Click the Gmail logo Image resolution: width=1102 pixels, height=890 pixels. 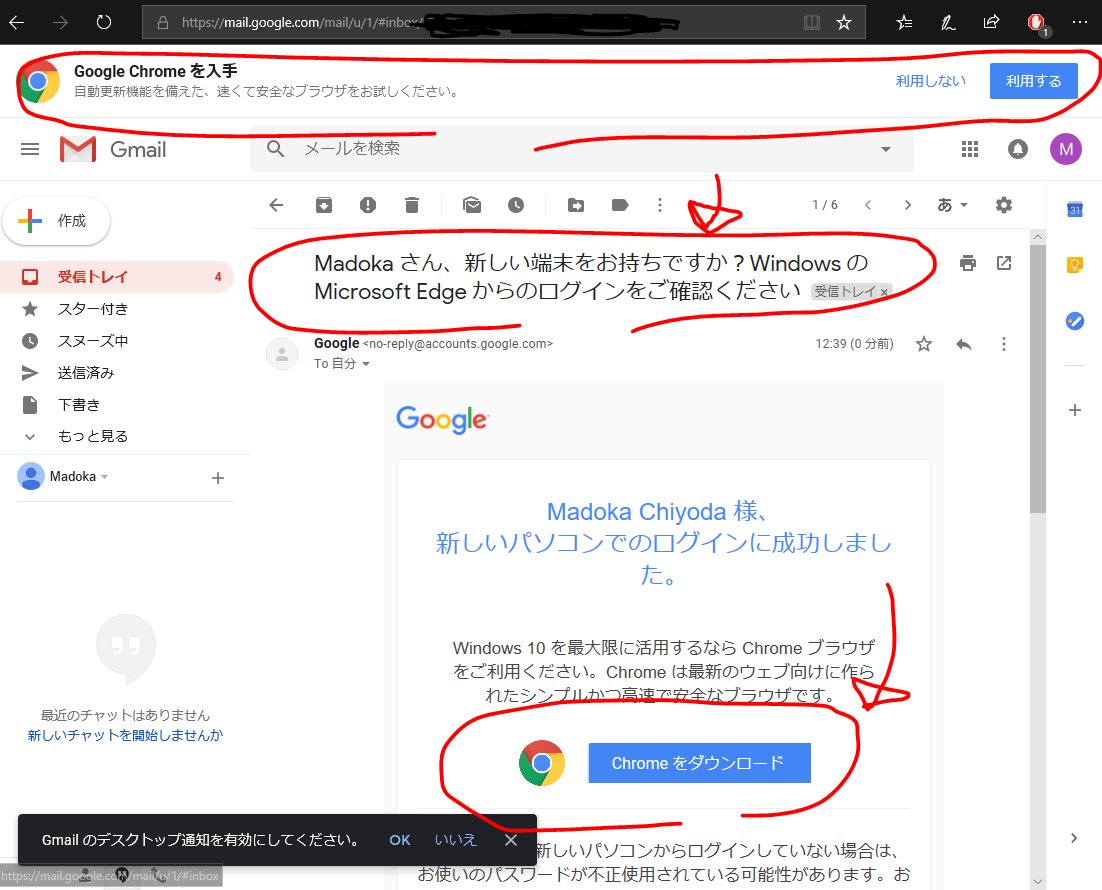[113, 149]
